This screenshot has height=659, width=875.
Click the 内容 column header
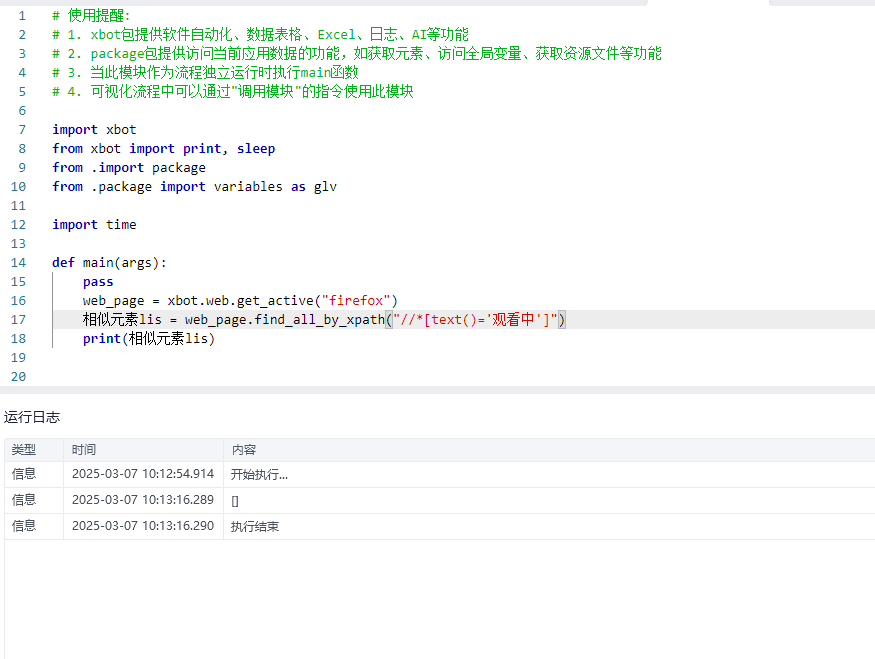[244, 450]
